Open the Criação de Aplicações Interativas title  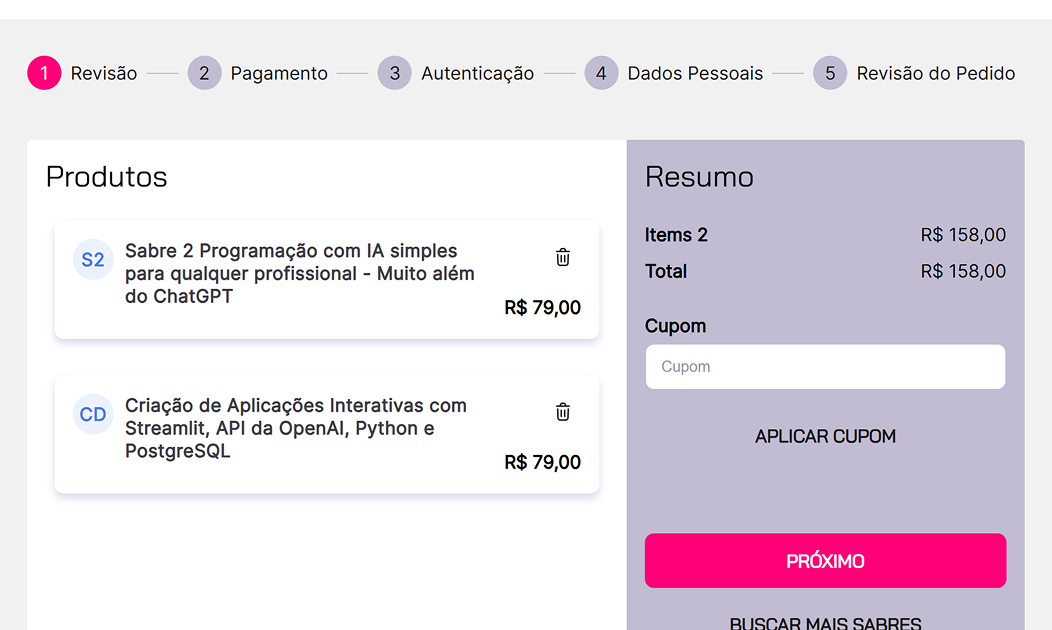tap(296, 428)
